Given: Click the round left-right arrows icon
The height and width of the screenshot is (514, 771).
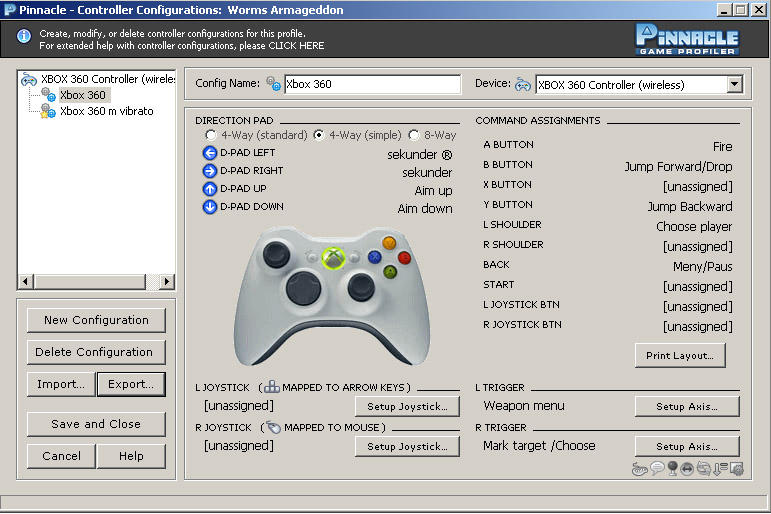Looking at the screenshot, I should [687, 469].
